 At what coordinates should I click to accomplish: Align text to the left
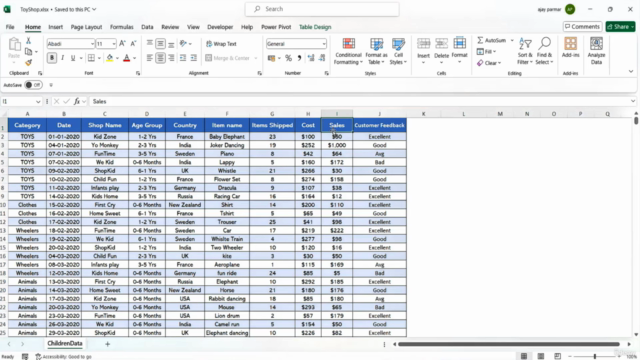(x=150, y=58)
